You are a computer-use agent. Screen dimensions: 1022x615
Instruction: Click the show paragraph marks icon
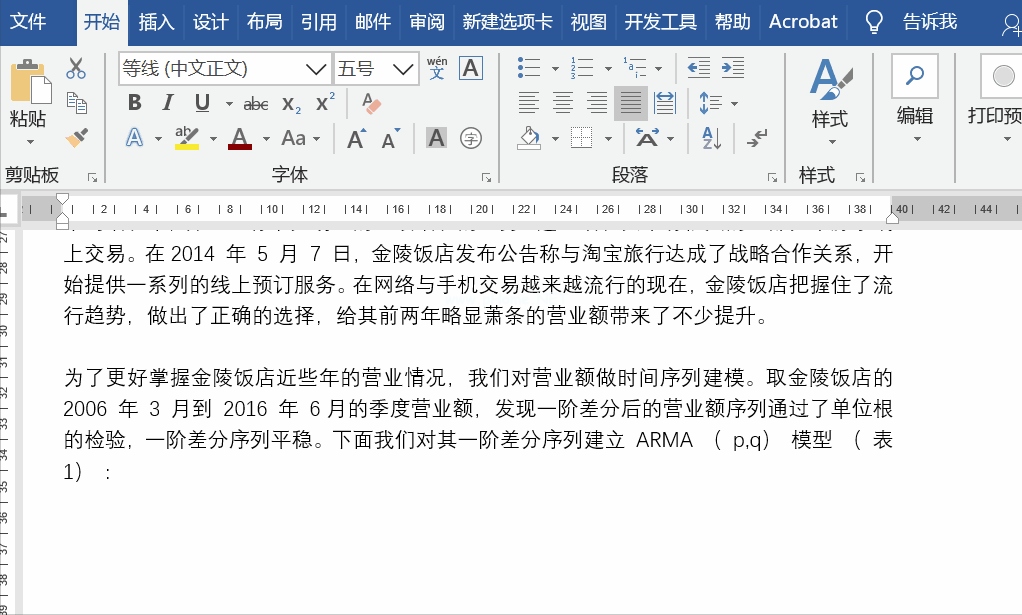(757, 137)
